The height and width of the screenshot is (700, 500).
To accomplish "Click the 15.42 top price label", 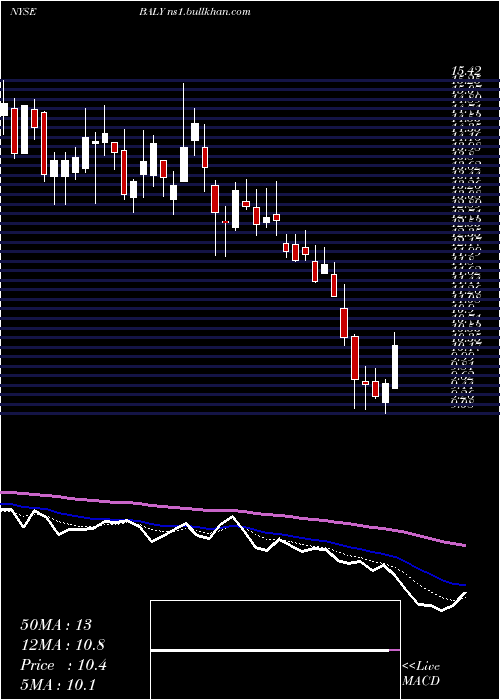I will pos(467,71).
